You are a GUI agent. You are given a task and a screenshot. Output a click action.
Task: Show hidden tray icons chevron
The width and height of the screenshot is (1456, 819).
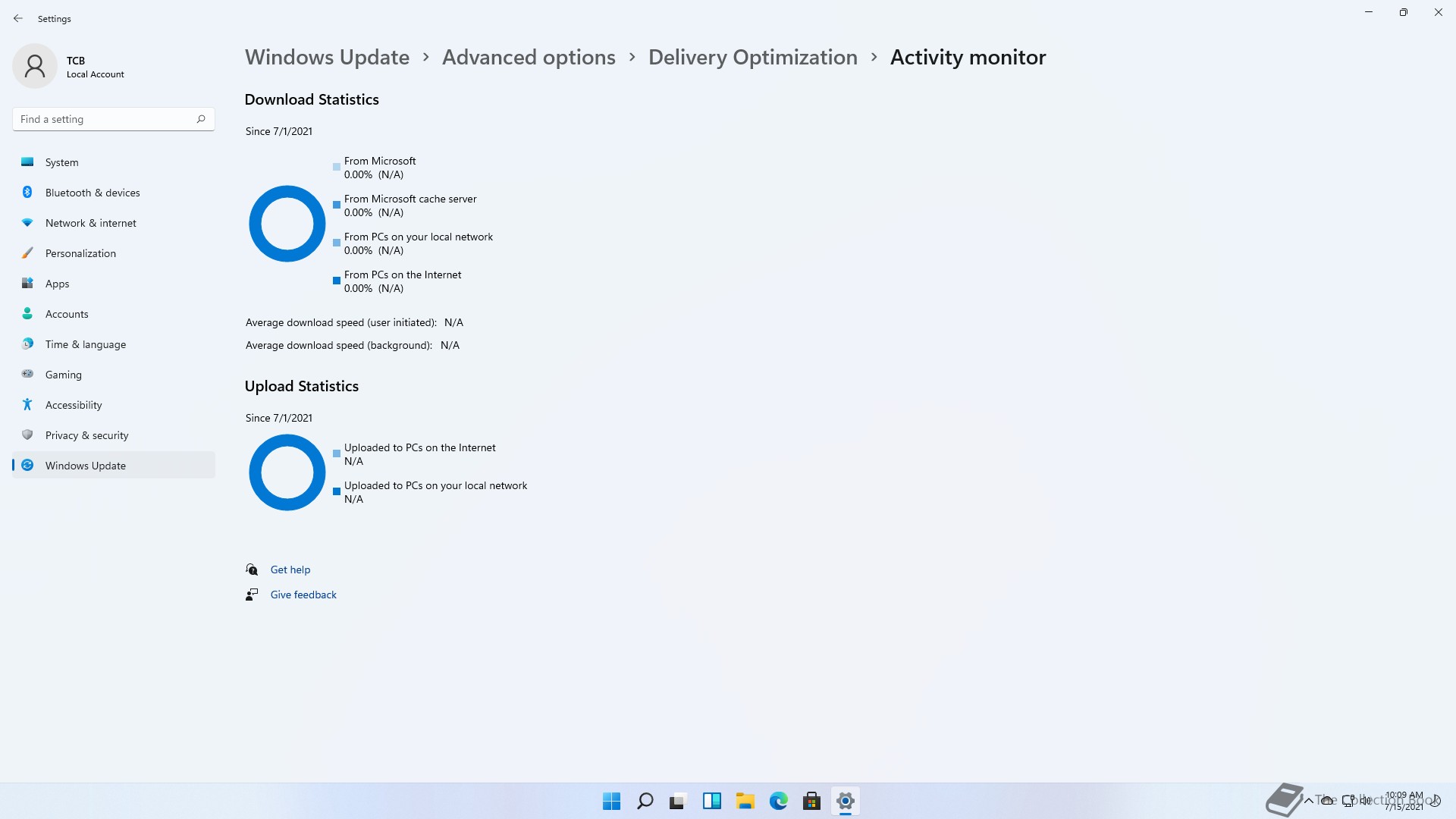tap(1308, 801)
